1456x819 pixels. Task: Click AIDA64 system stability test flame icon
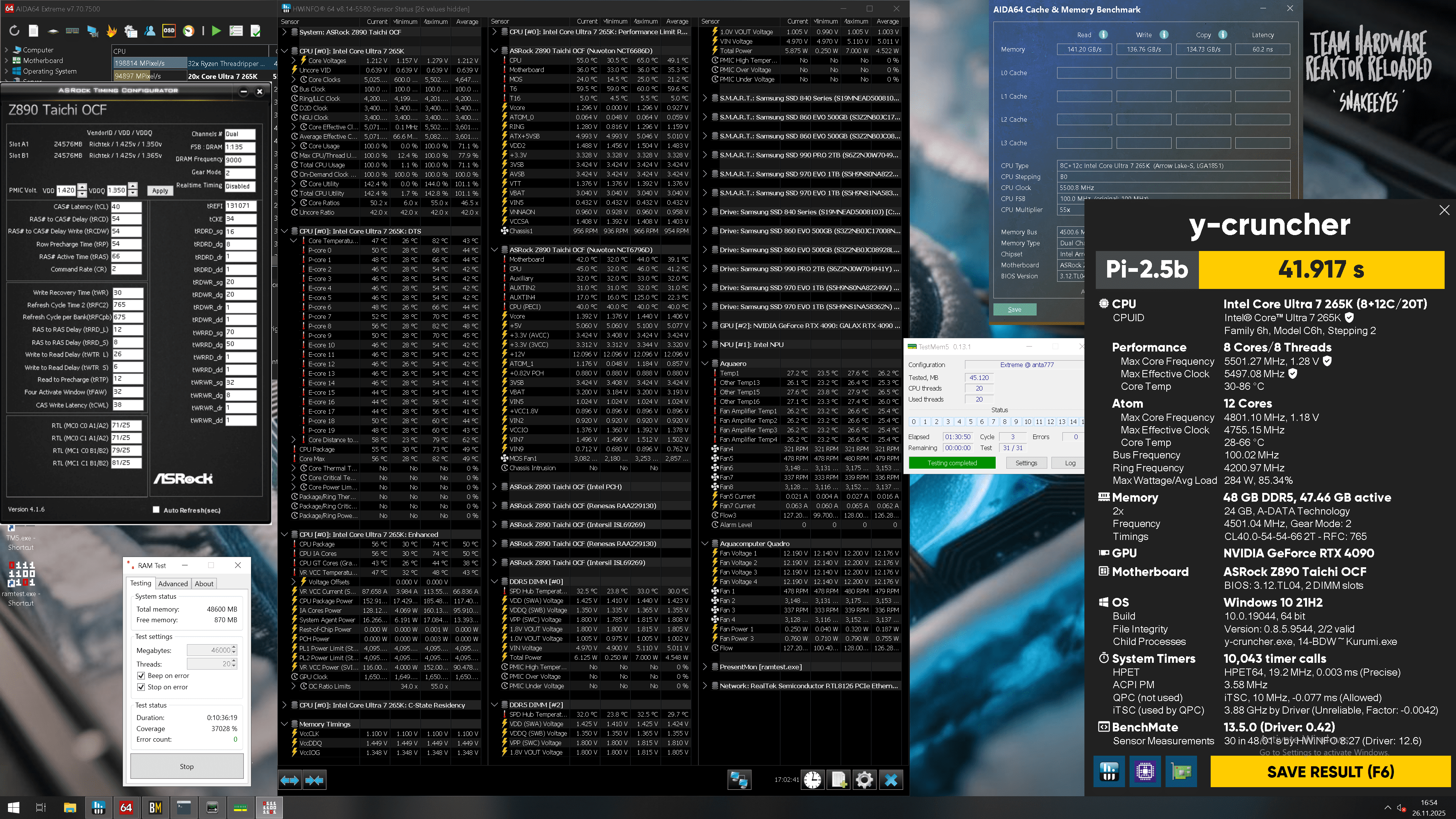(111, 31)
